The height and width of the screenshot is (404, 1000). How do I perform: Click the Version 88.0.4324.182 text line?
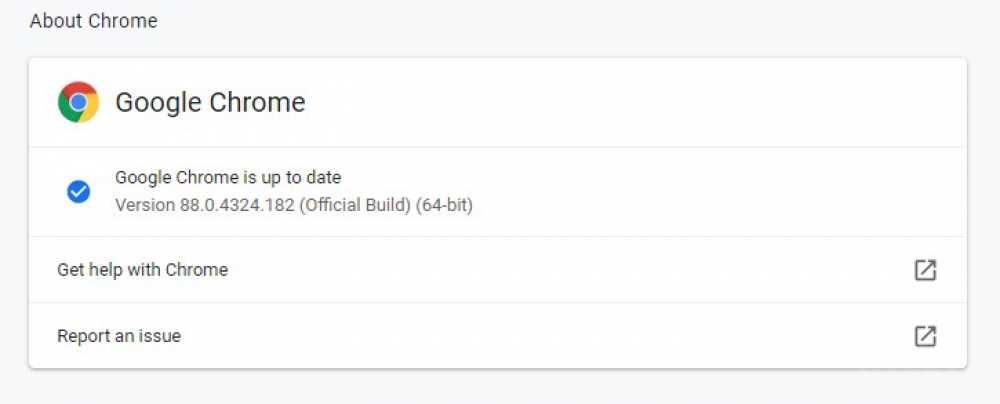(x=293, y=206)
